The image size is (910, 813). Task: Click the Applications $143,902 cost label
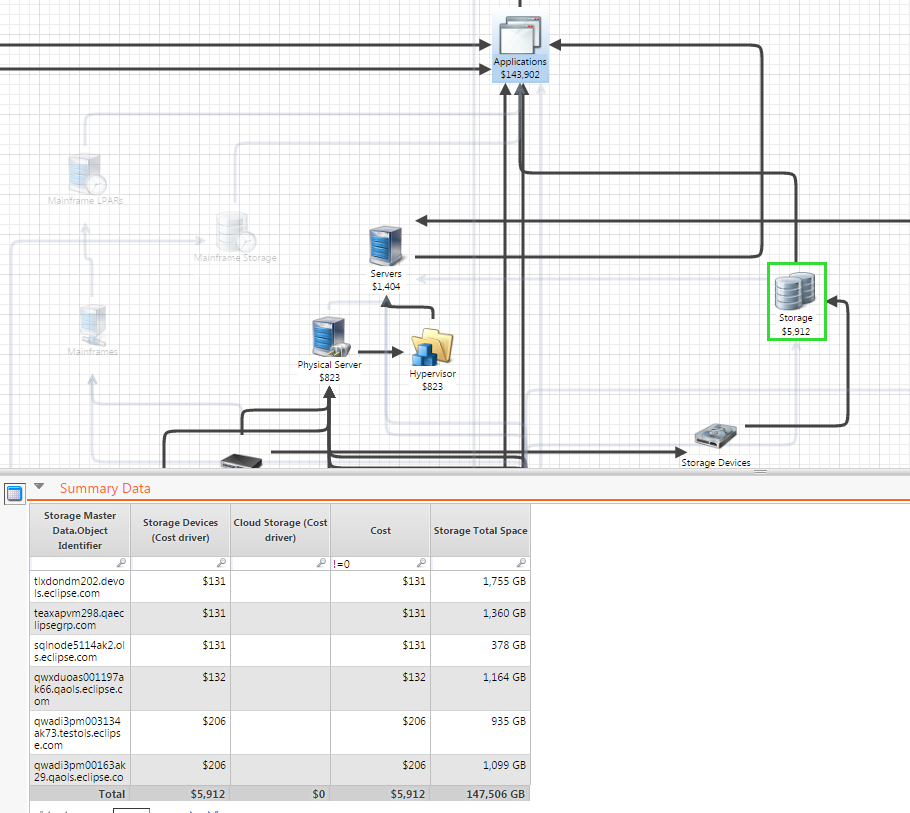pyautogui.click(x=520, y=74)
